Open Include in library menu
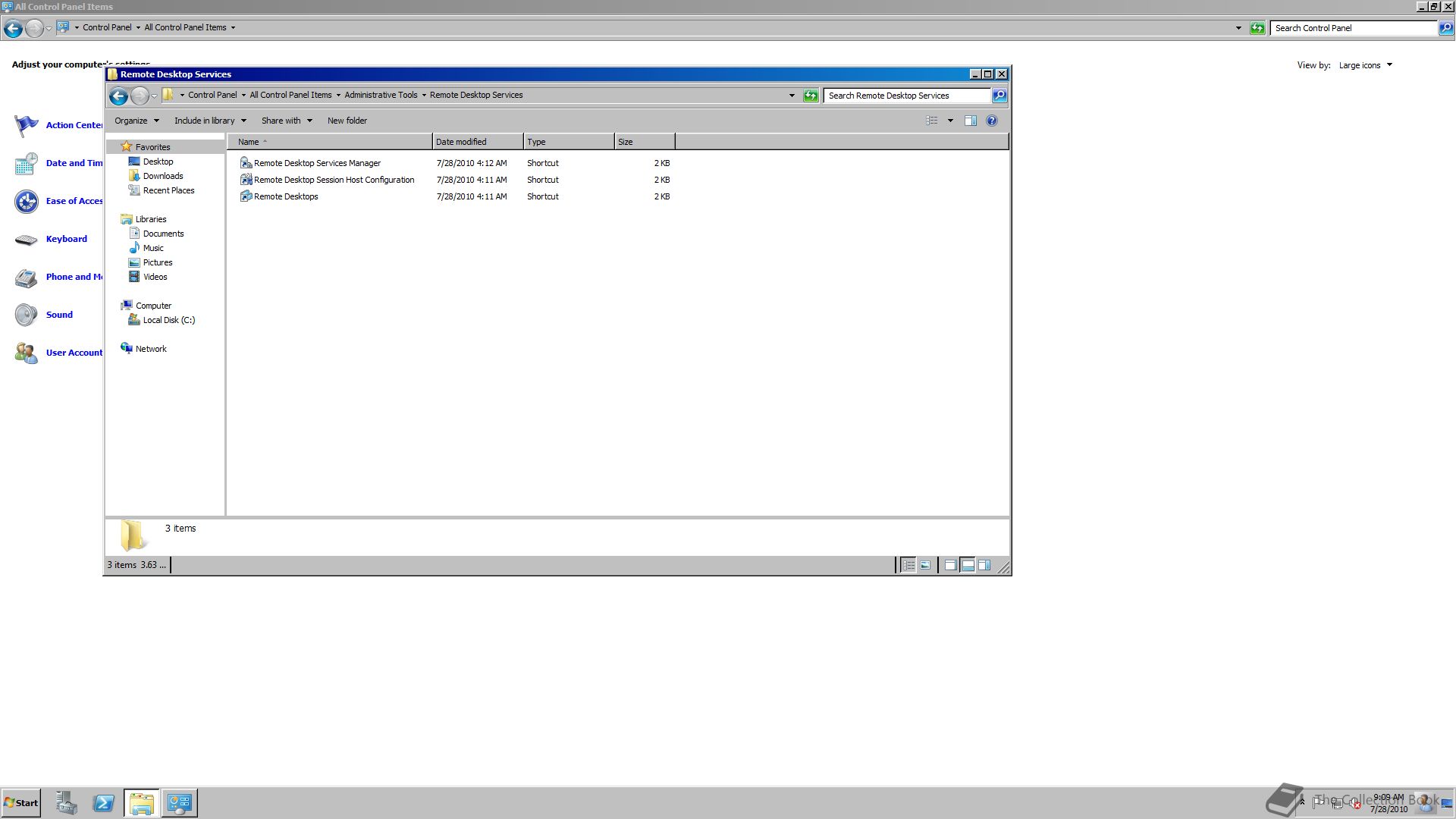 [x=210, y=121]
